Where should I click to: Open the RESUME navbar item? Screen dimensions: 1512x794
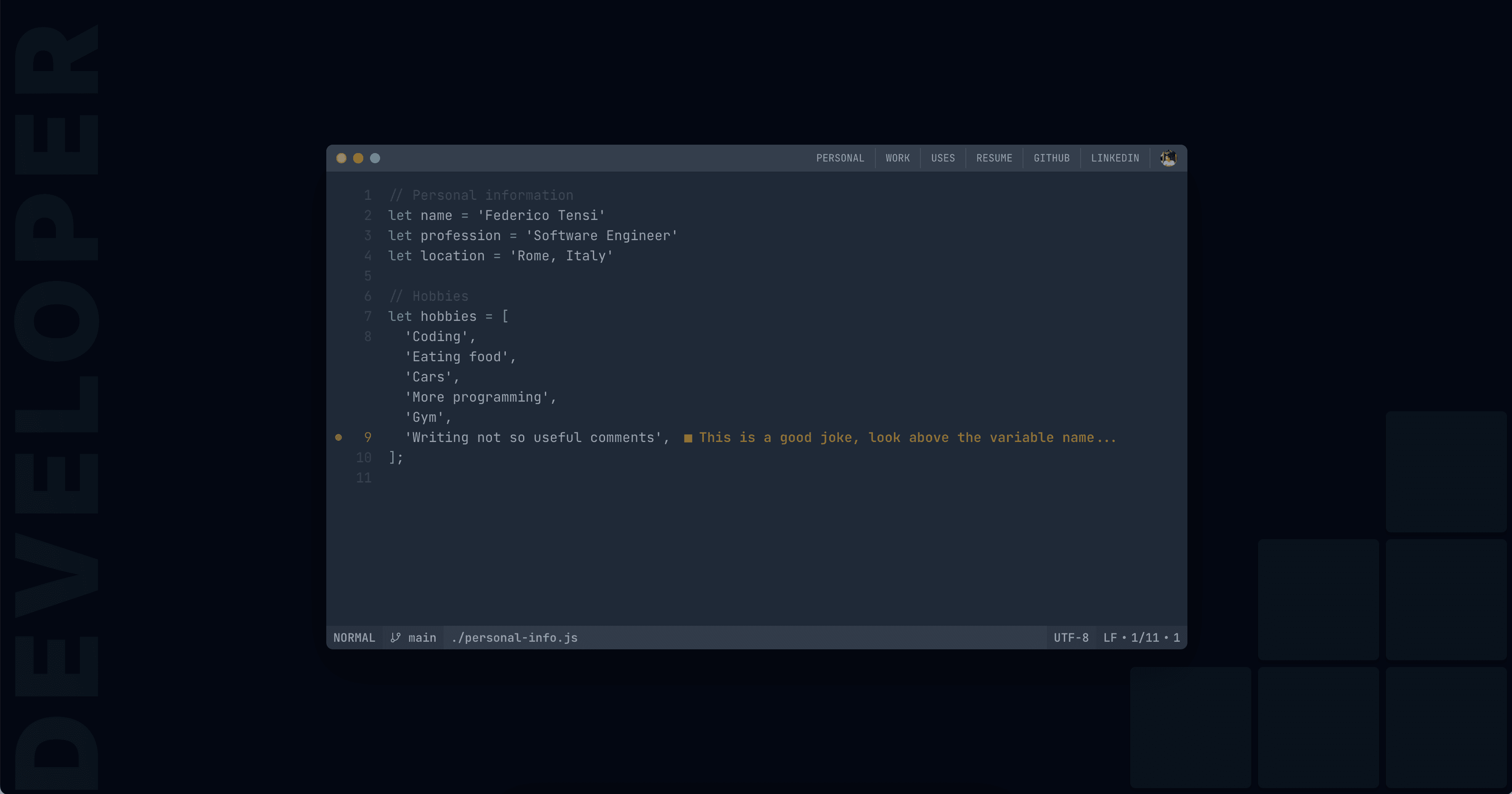tap(994, 157)
